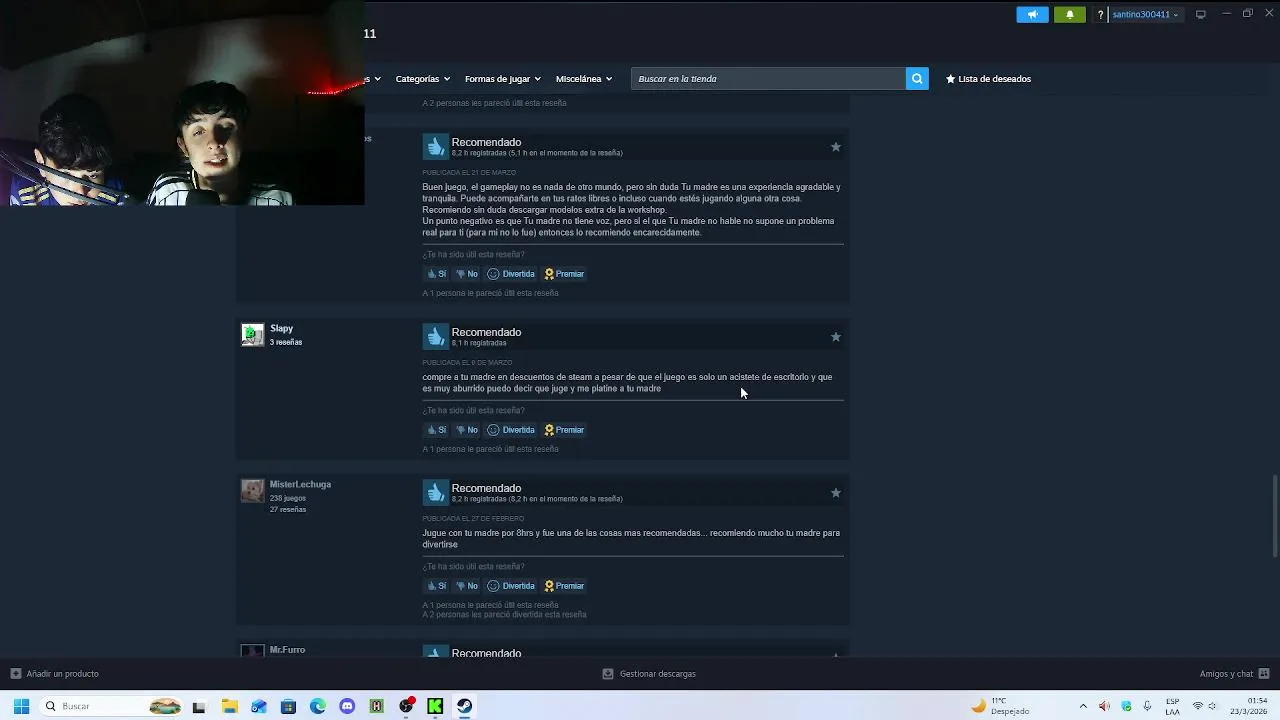
Task: Click the Buscar en la tienda field
Action: click(768, 79)
